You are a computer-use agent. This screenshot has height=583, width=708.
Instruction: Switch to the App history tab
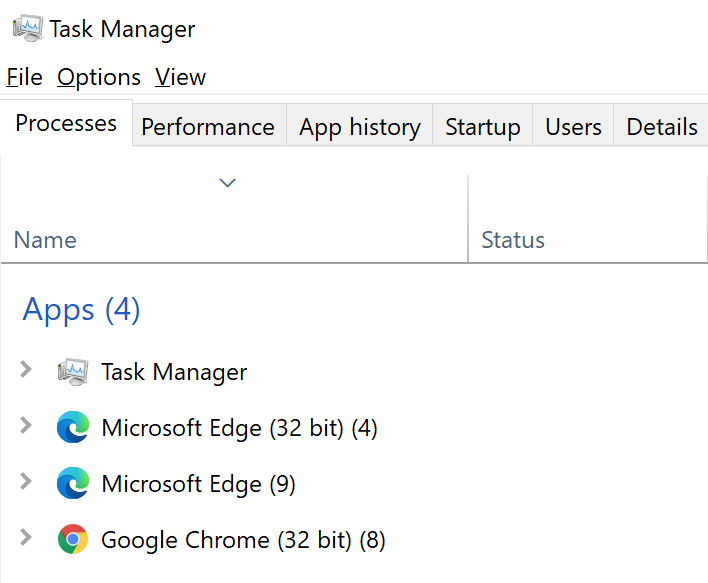pos(360,126)
